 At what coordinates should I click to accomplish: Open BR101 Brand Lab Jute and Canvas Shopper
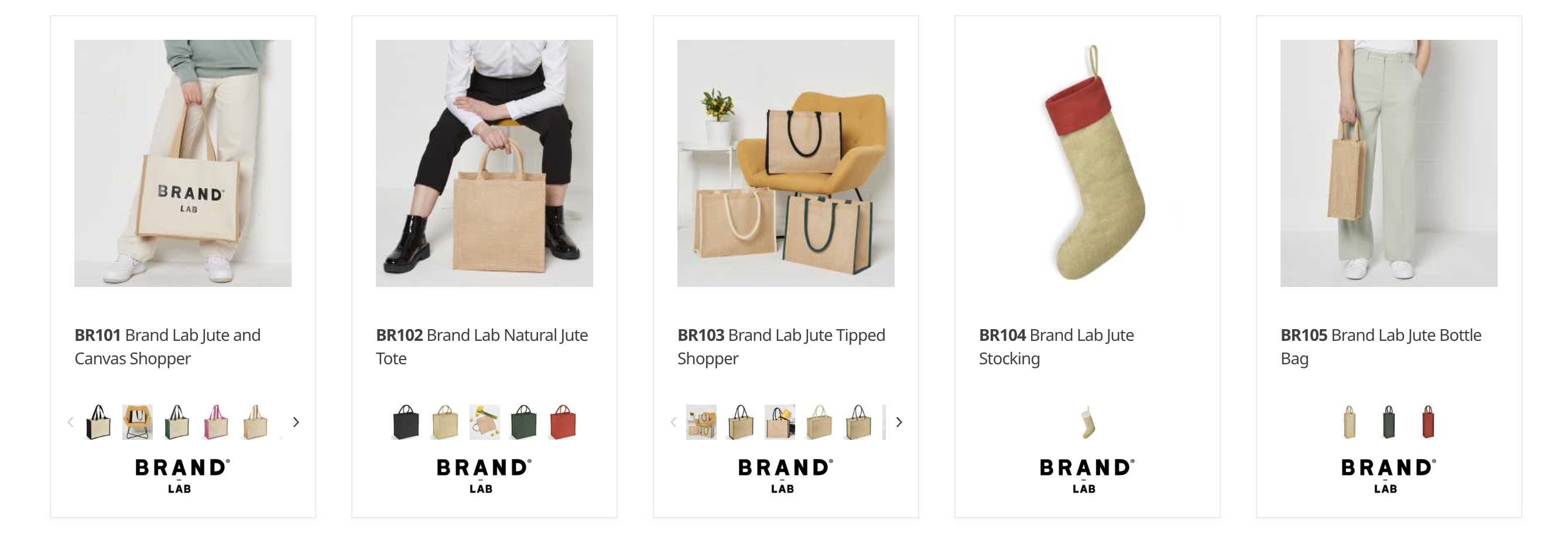(x=167, y=347)
